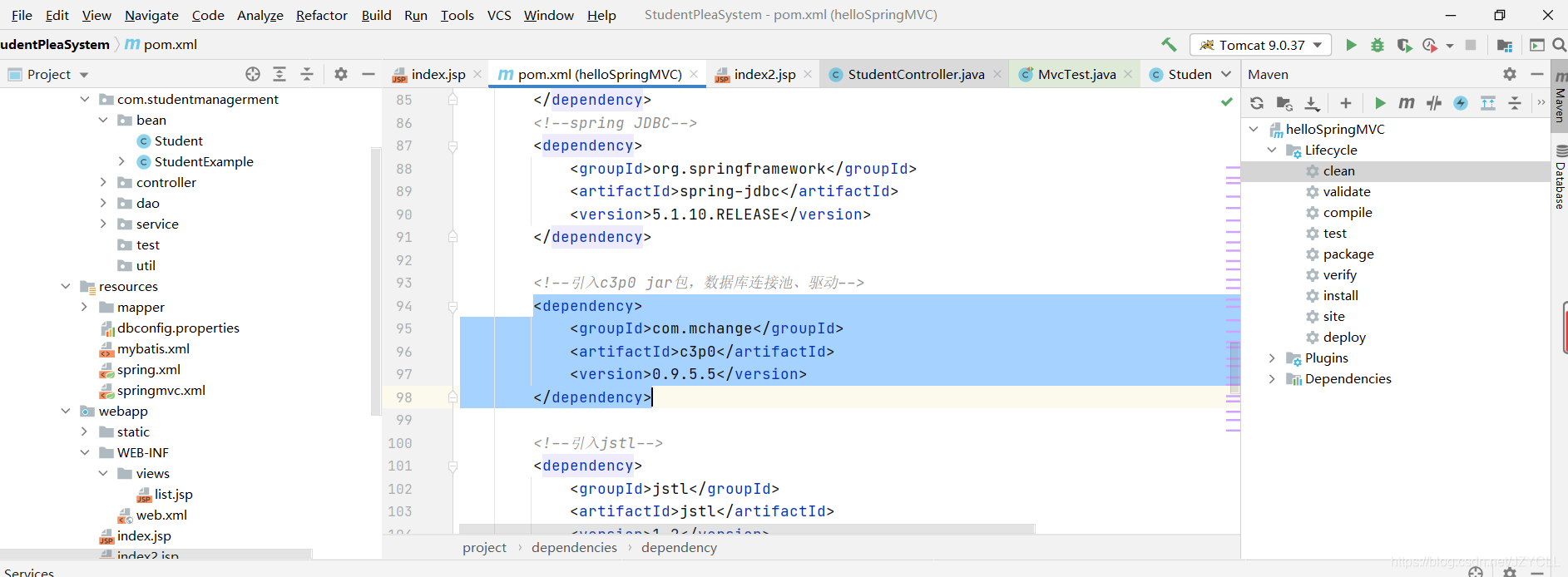Viewport: 1568px width, 577px height.
Task: Select web.xml in the project tree
Action: (161, 515)
